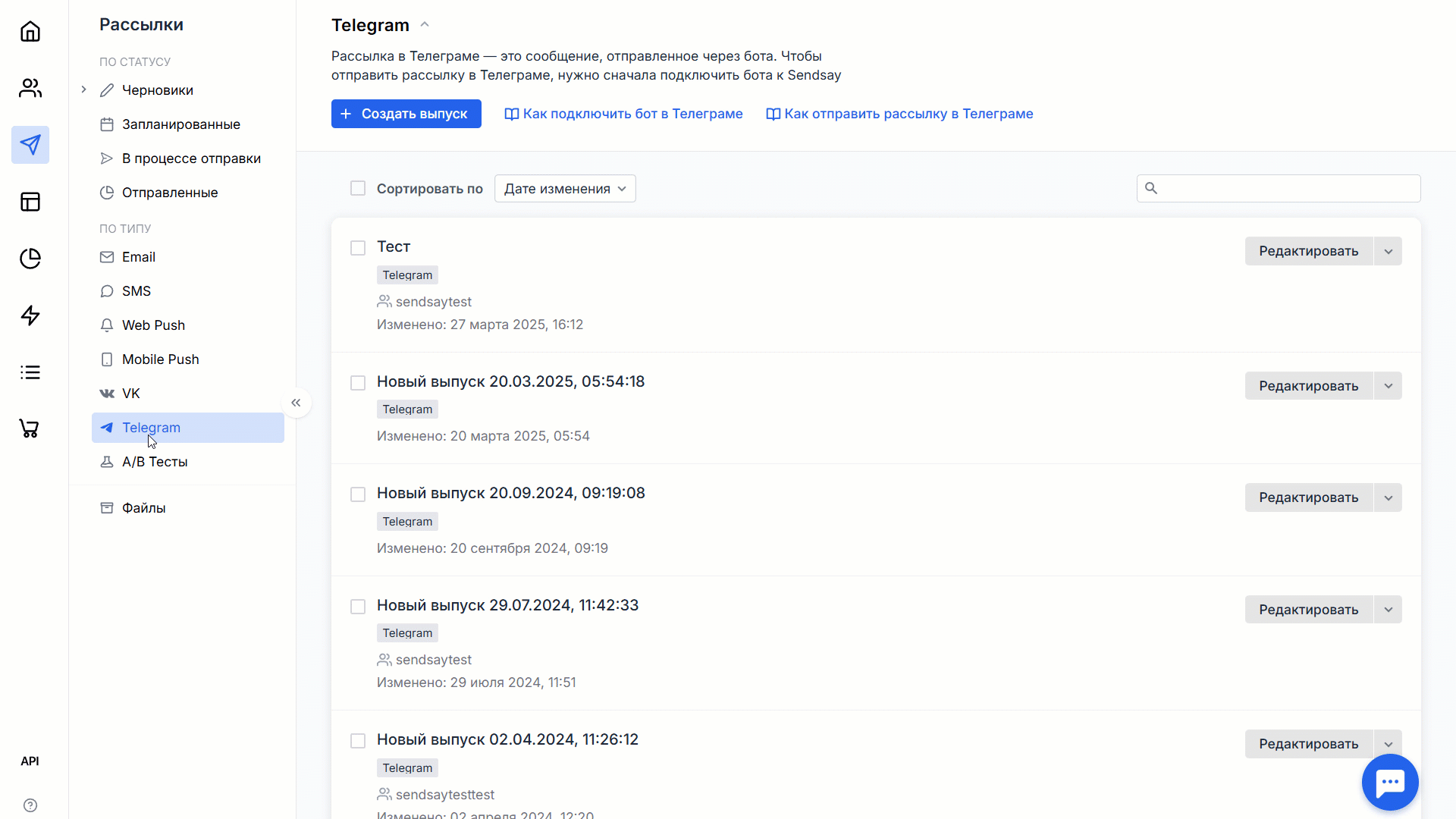The width and height of the screenshot is (1456, 819).
Task: Open dropdown arrow beside Тест's Редактировать
Action: click(x=1389, y=251)
